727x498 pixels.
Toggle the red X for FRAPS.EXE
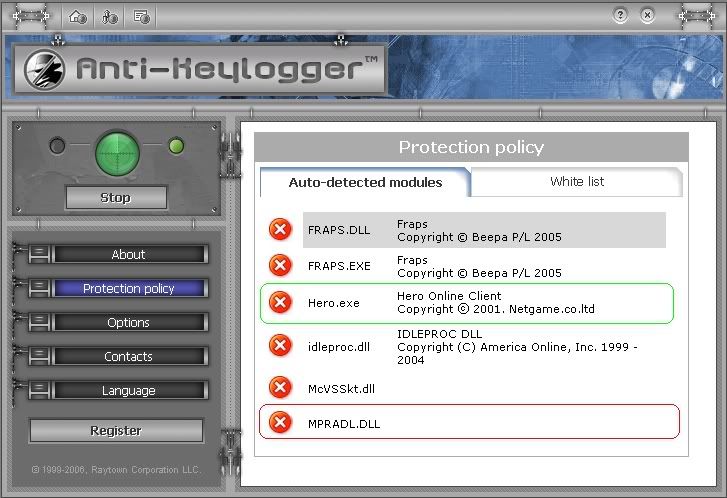click(280, 265)
